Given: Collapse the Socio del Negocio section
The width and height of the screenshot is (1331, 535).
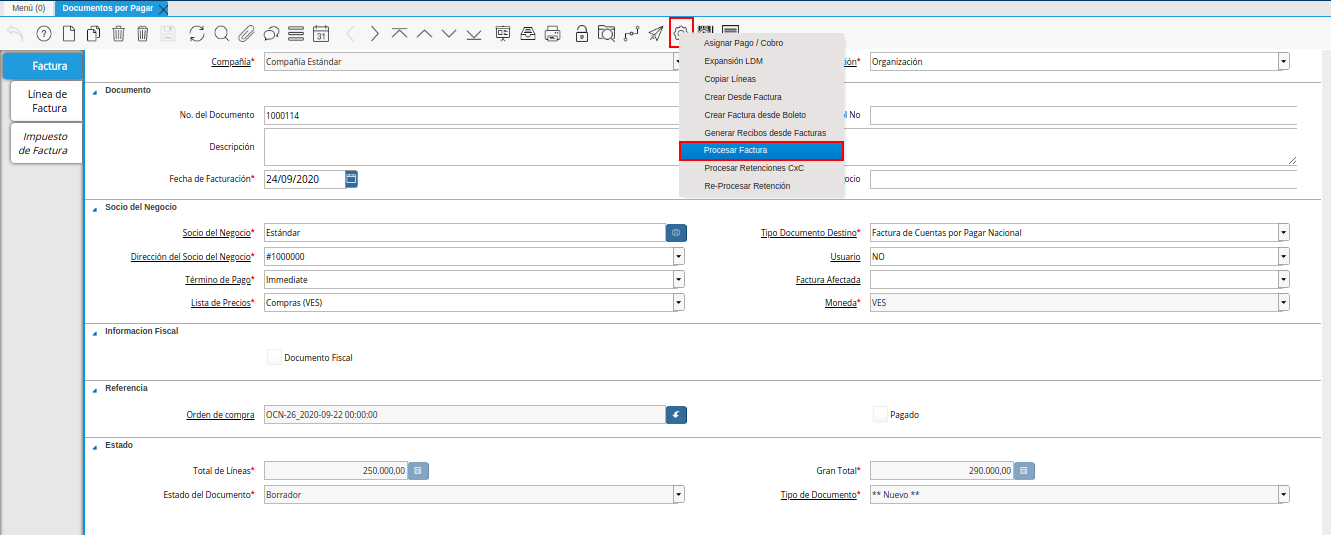Looking at the screenshot, I should pos(96,207).
